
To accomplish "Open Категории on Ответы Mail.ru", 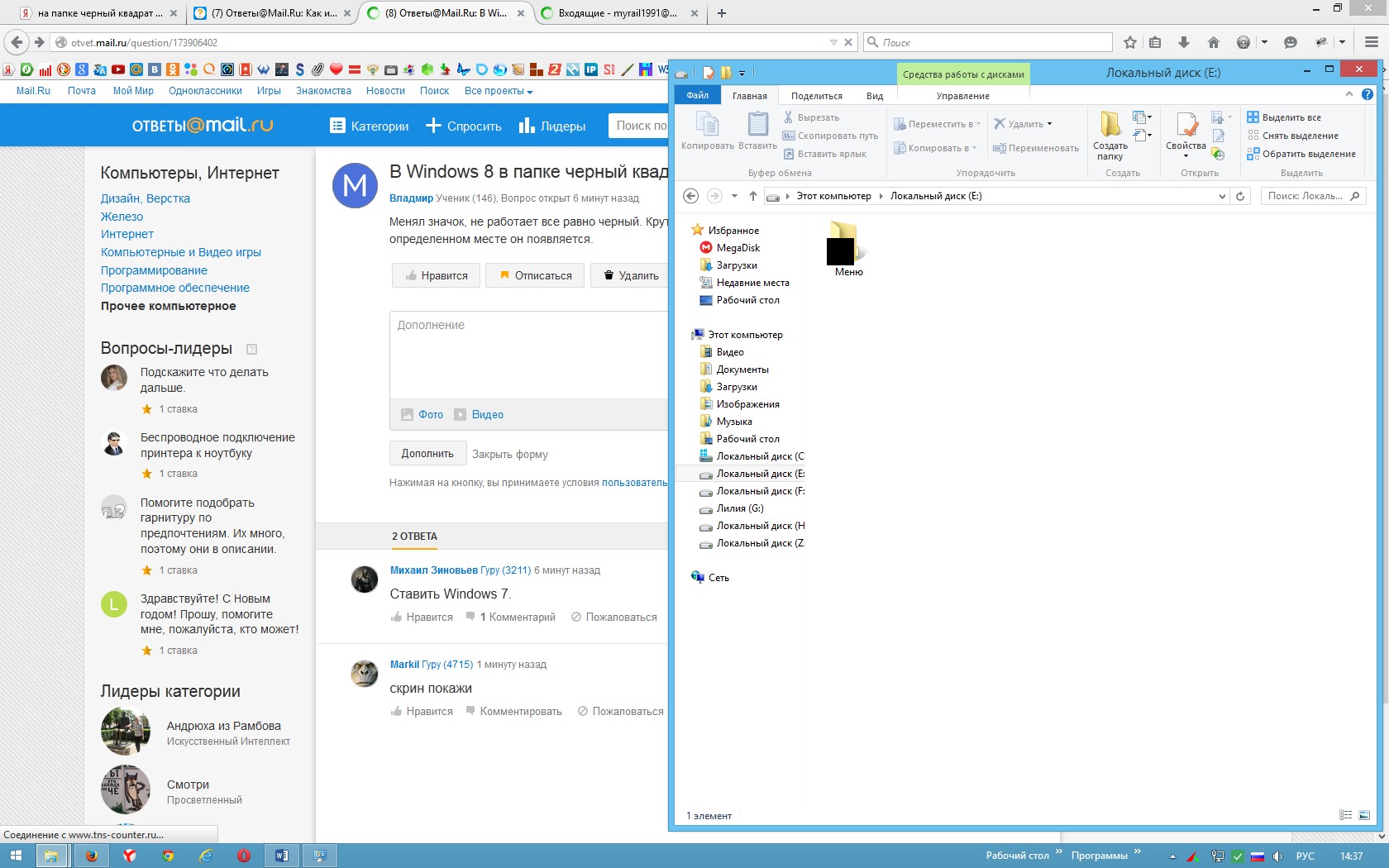I will pyautogui.click(x=369, y=126).
